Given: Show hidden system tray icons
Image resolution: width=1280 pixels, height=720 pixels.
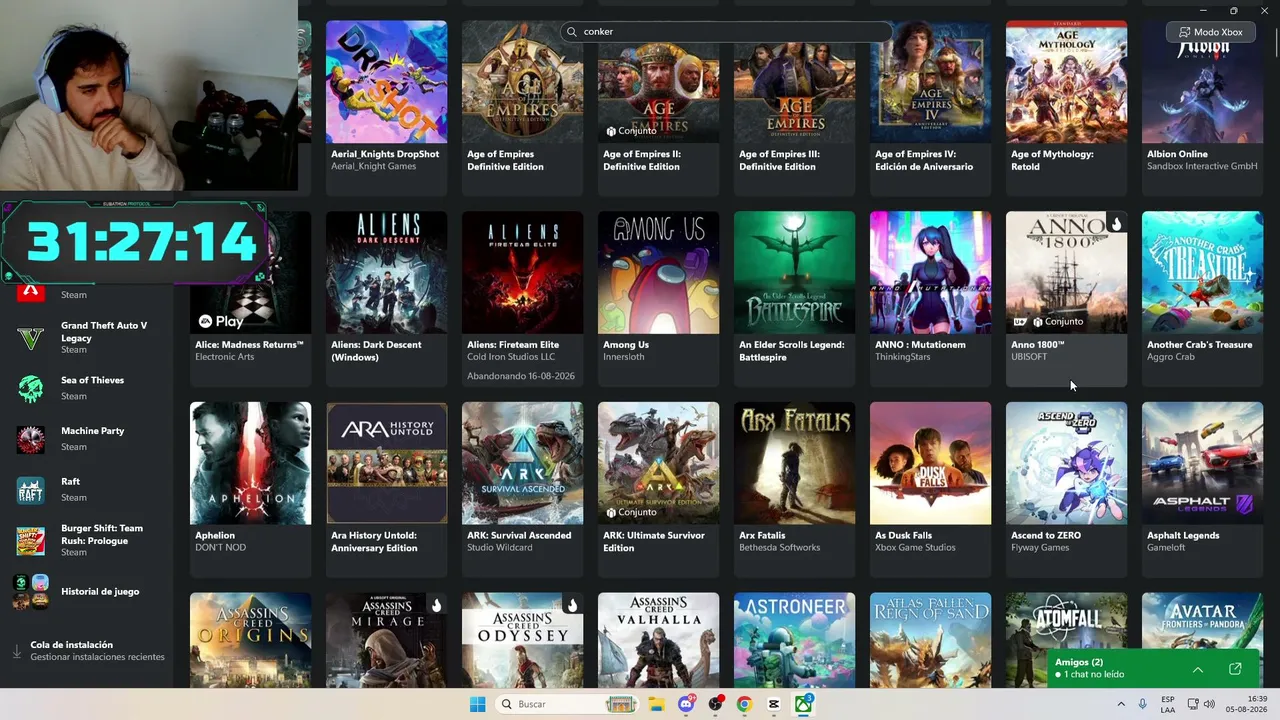Looking at the screenshot, I should [x=1120, y=704].
